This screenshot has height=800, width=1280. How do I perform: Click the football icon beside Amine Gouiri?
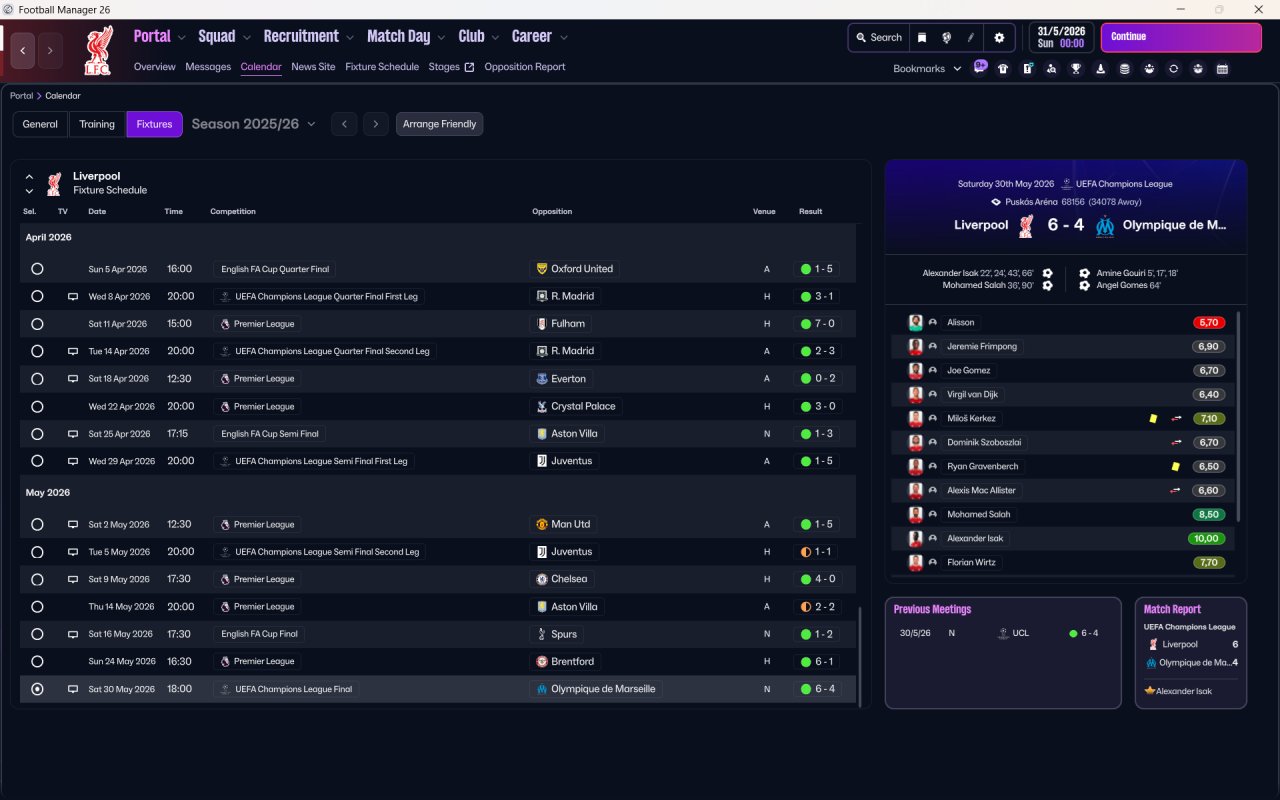[1085, 273]
